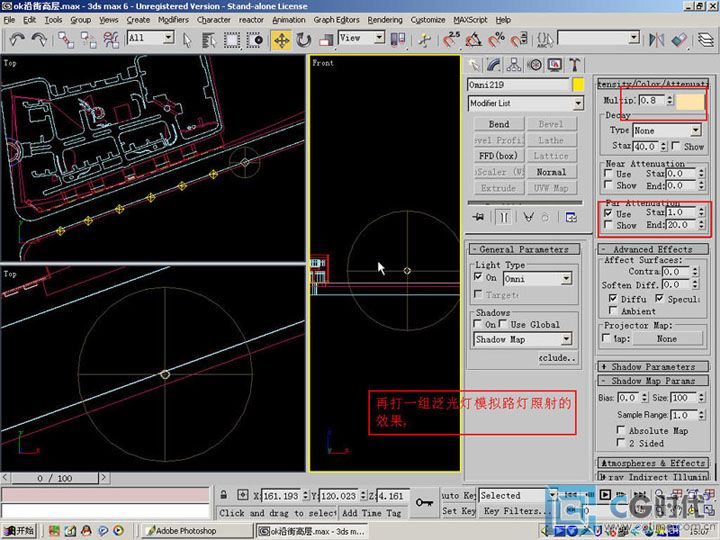Open the Align tool

(x=679, y=39)
